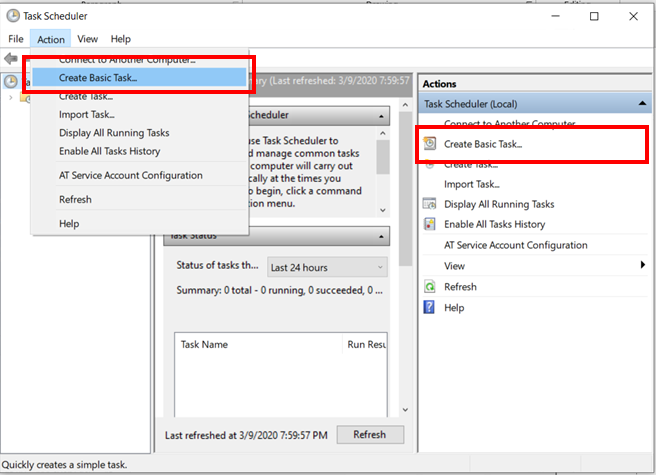
Task: Click Display All Running Tasks icon in Actions pane
Action: [x=429, y=204]
